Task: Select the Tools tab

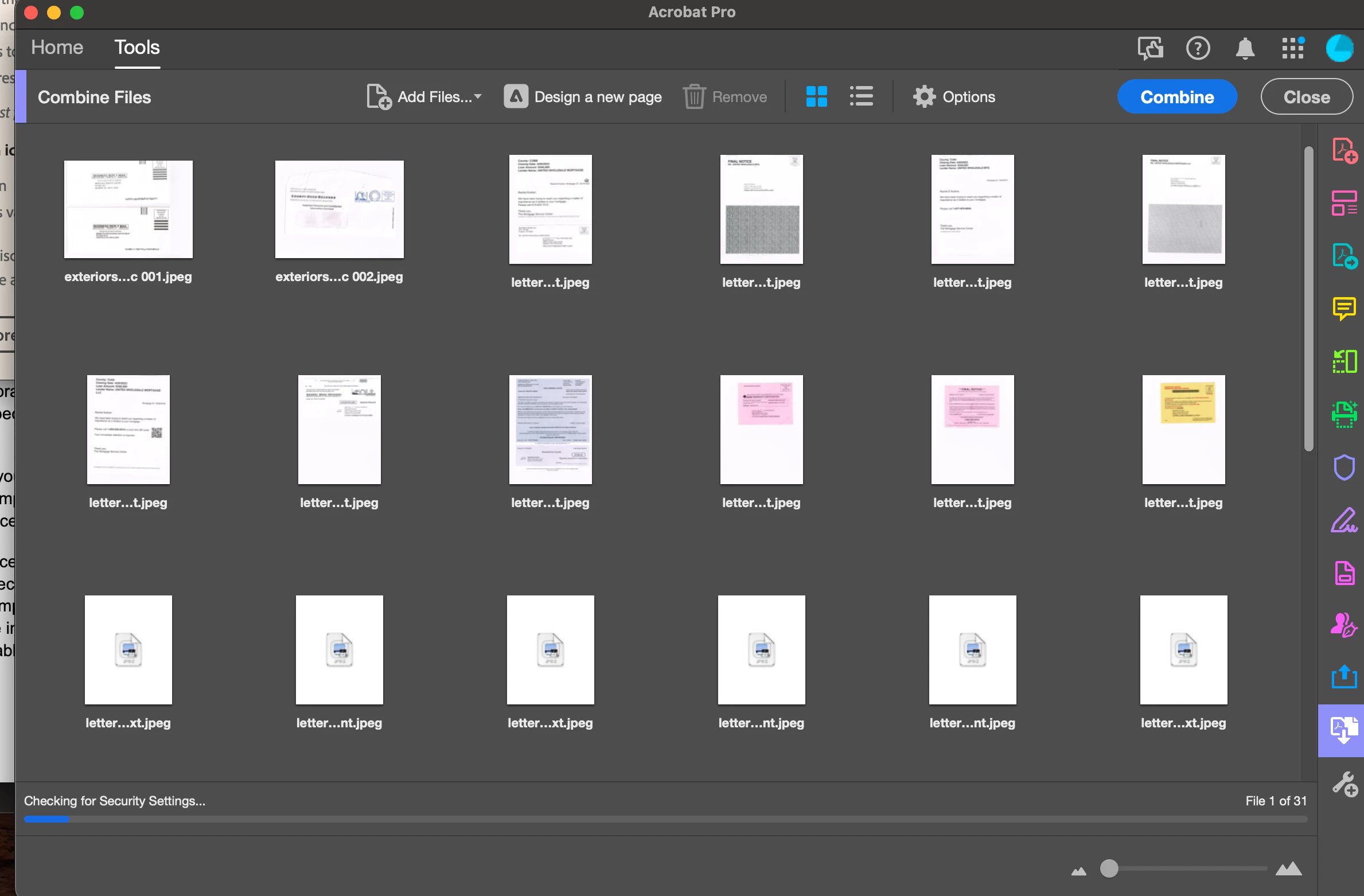Action: [137, 47]
